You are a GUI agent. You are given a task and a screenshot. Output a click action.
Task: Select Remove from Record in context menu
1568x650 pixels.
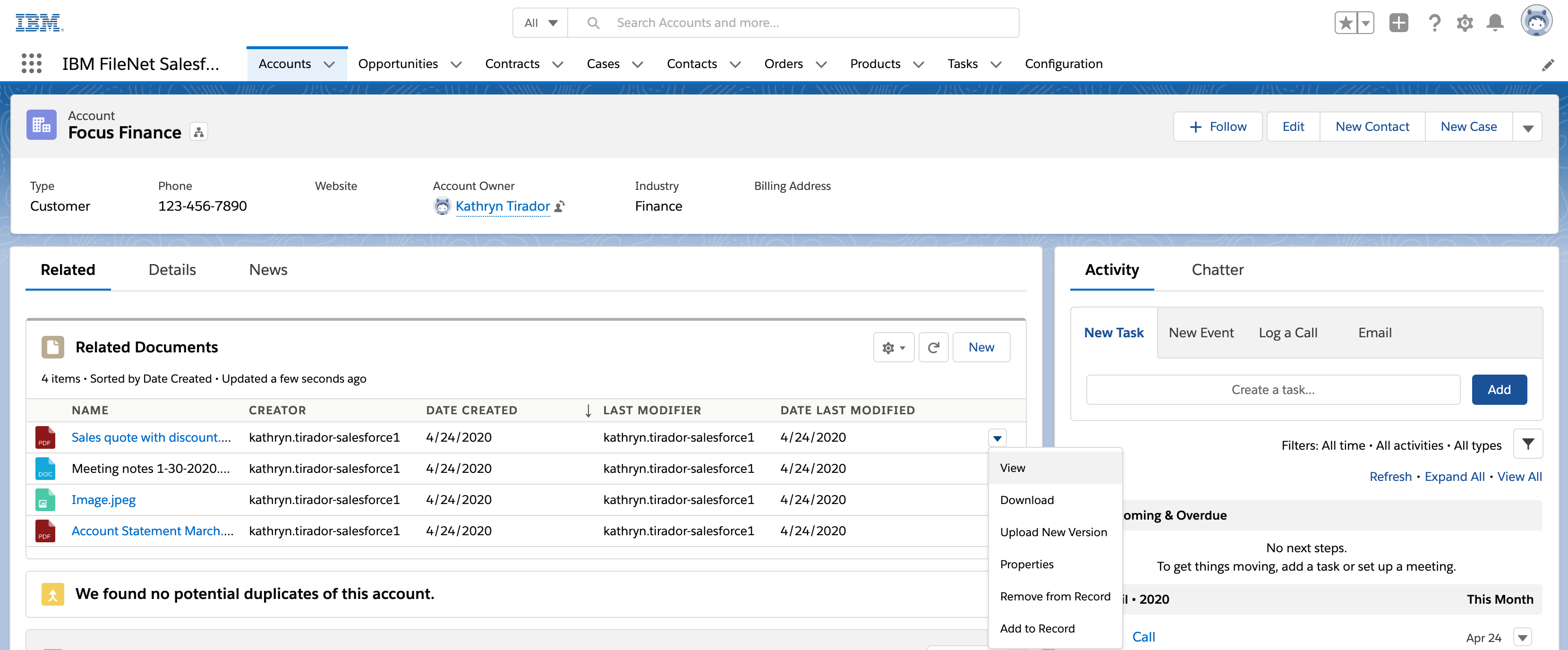pos(1055,596)
